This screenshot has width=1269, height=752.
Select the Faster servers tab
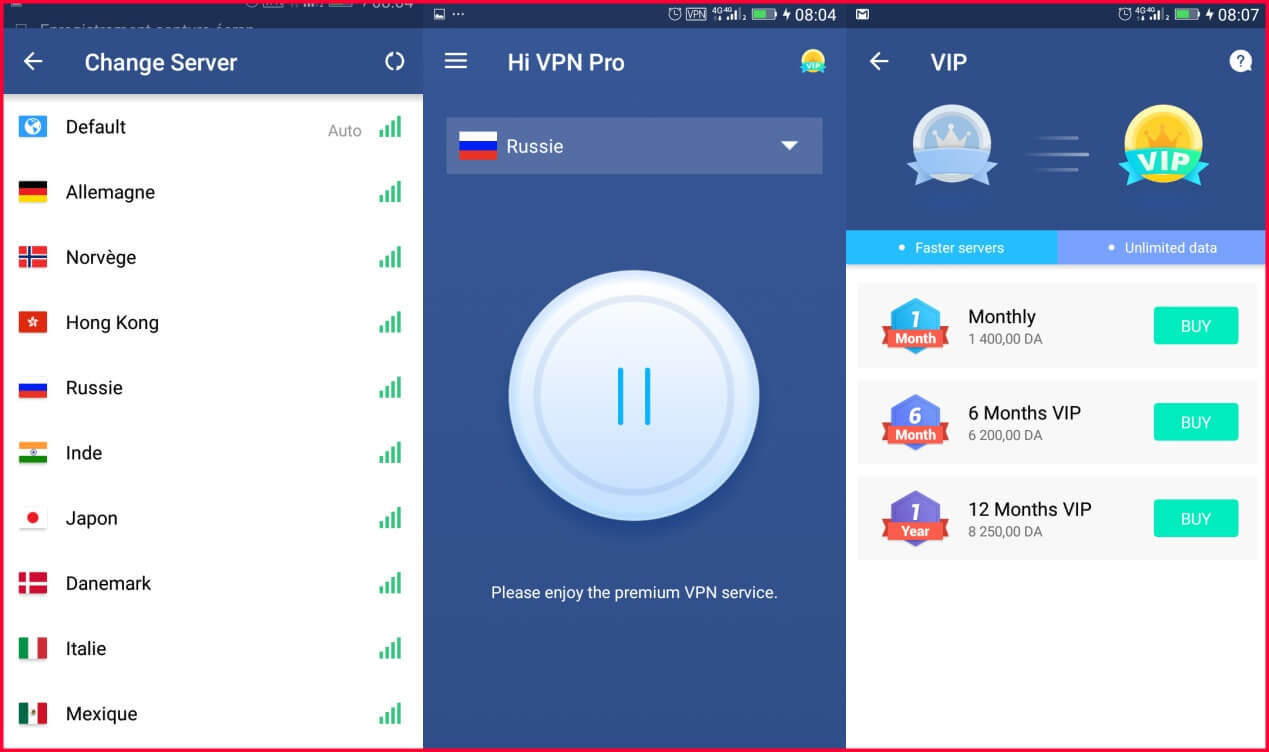pos(951,247)
